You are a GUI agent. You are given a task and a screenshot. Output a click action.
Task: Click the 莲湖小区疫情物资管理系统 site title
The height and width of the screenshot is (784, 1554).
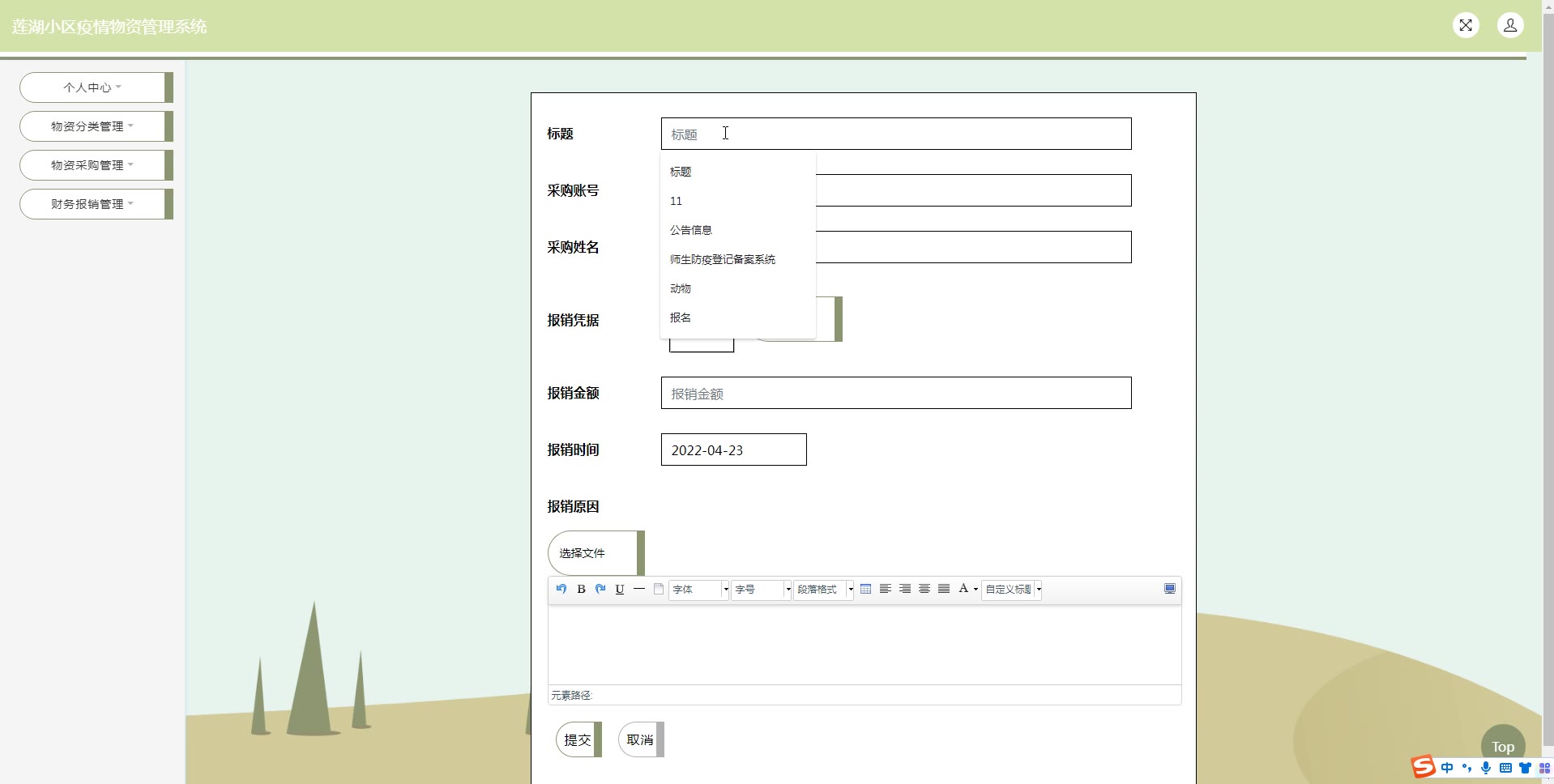point(109,27)
